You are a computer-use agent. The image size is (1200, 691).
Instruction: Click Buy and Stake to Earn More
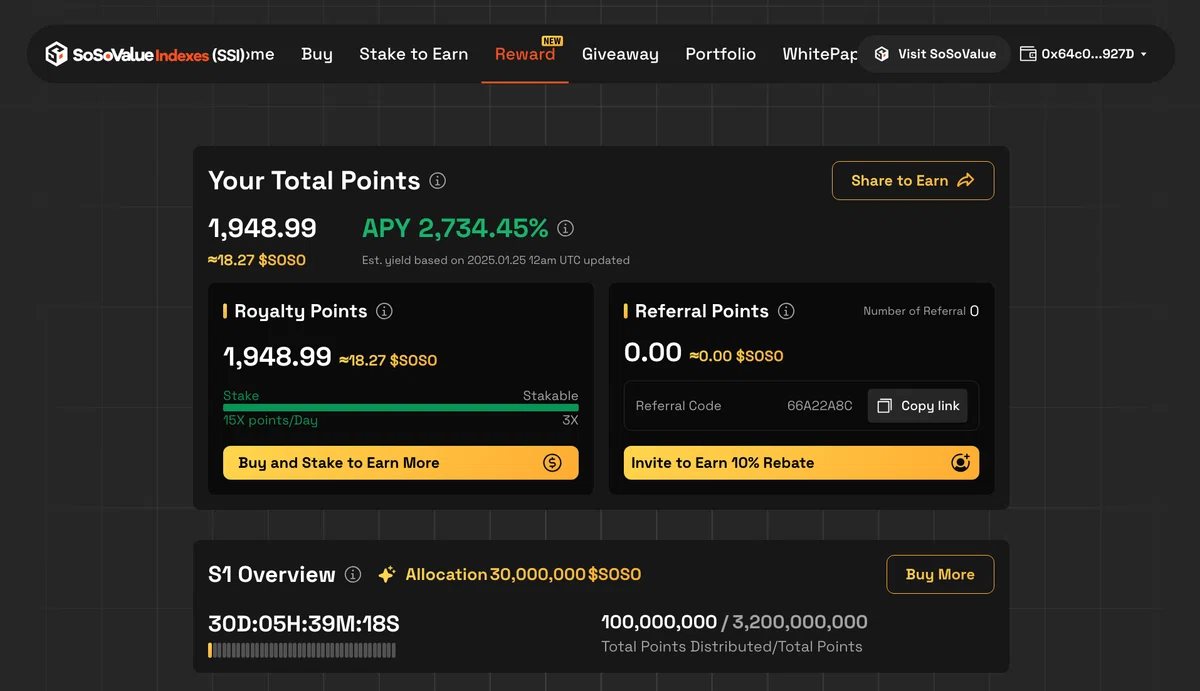[401, 463]
